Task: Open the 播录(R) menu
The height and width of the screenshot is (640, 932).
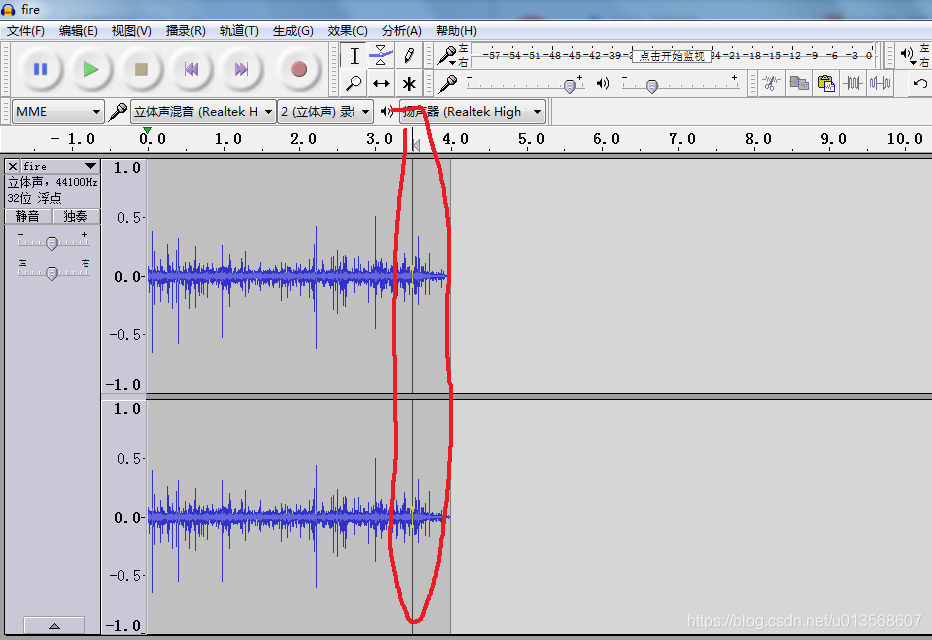Action: 185,31
